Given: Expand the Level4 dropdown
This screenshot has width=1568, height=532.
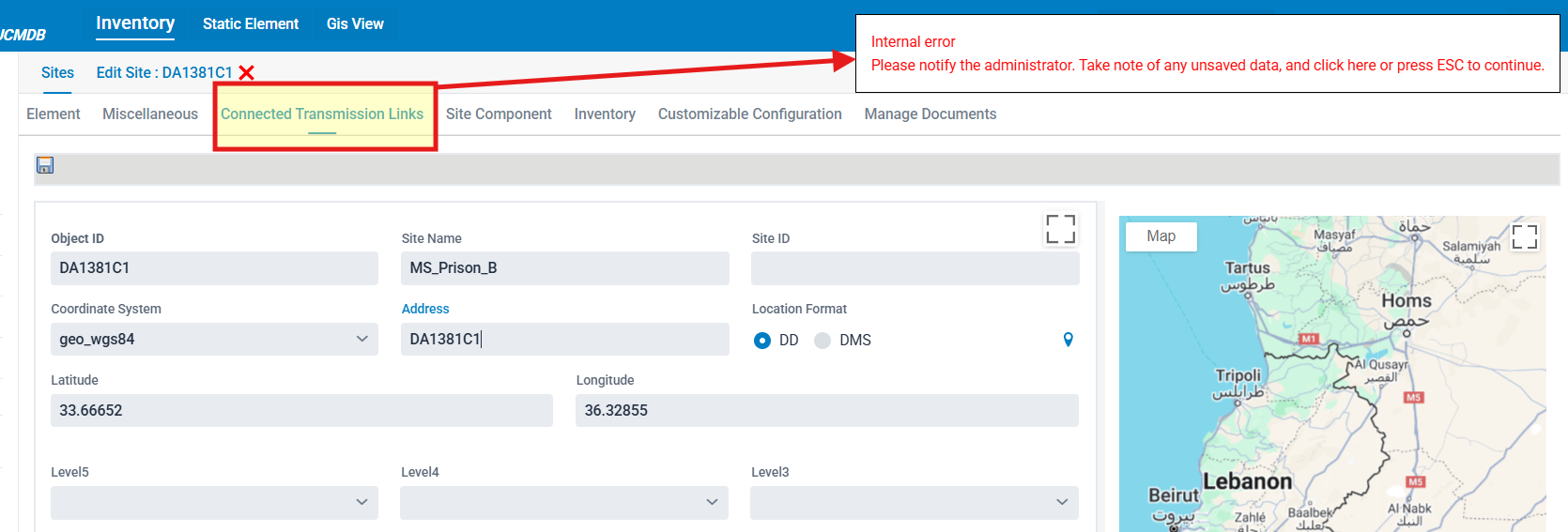Looking at the screenshot, I should tap(563, 503).
